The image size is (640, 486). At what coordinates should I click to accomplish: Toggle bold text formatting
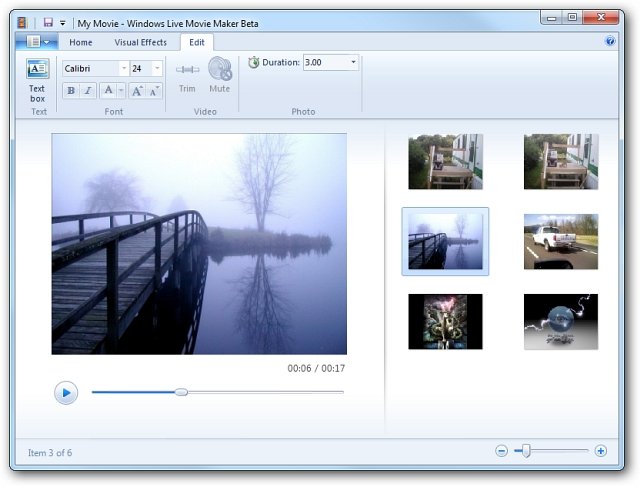(71, 91)
